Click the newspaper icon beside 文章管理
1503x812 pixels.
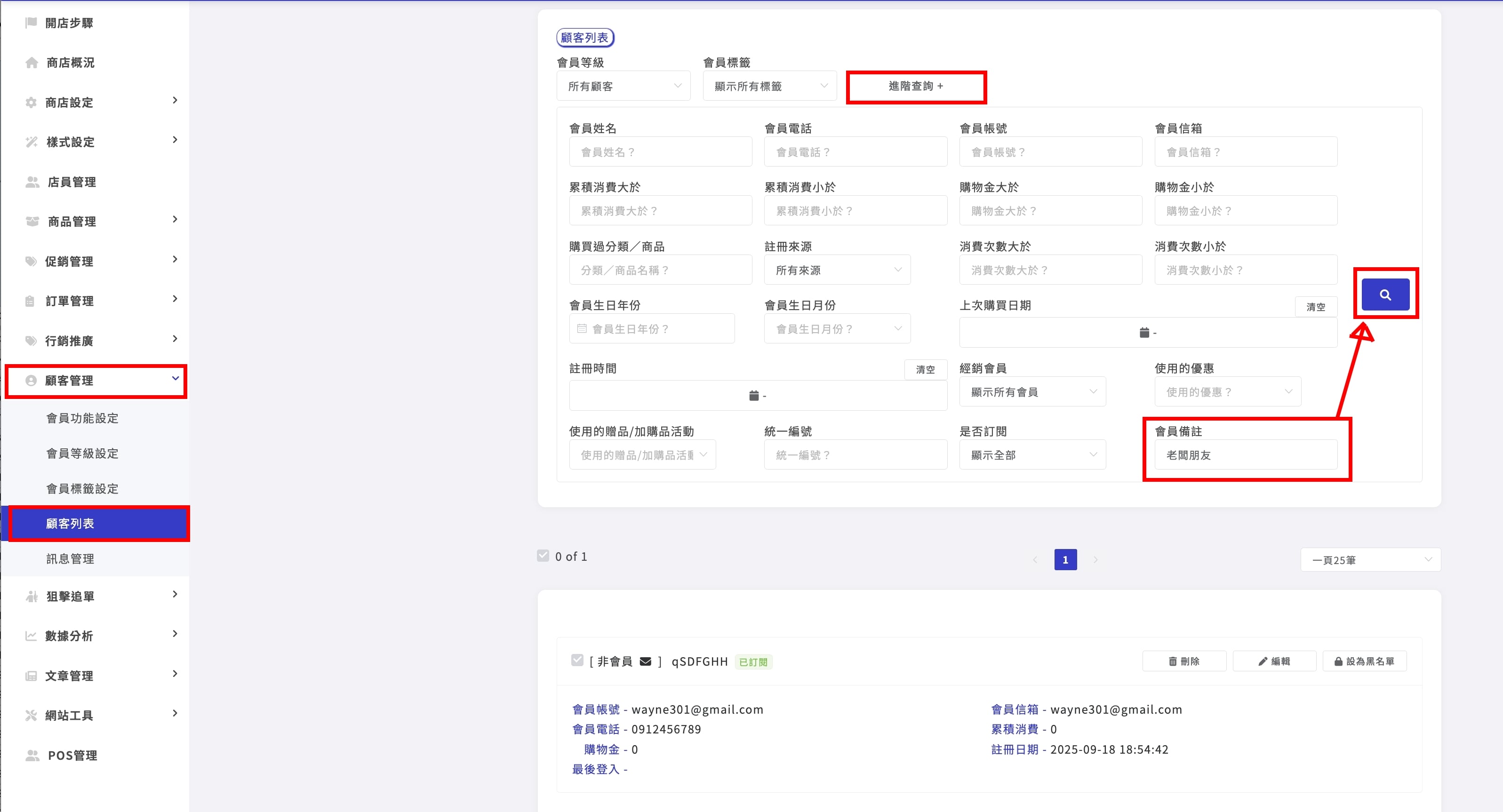pos(32,676)
